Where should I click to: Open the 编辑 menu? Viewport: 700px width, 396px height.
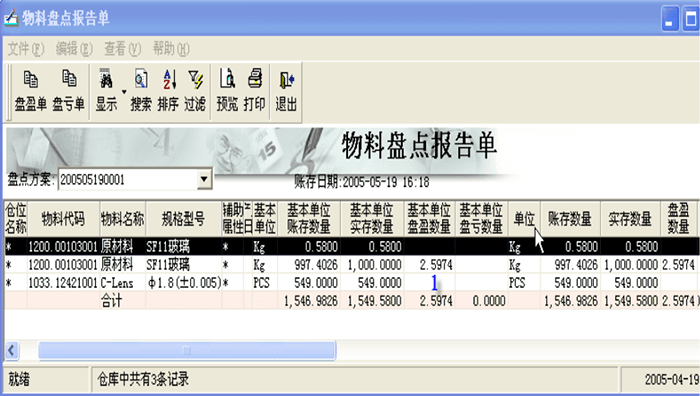click(x=74, y=49)
